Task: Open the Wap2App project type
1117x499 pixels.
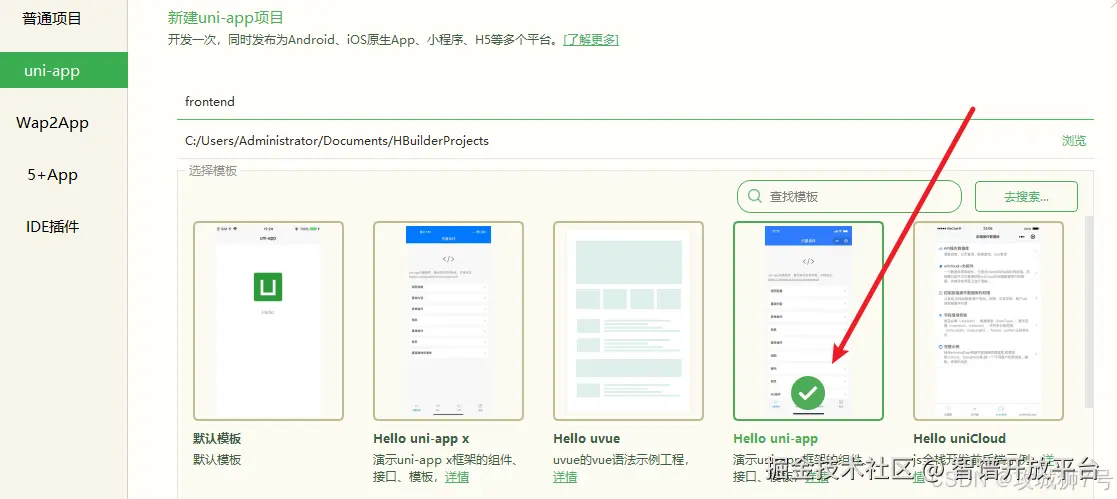Action: (52, 123)
